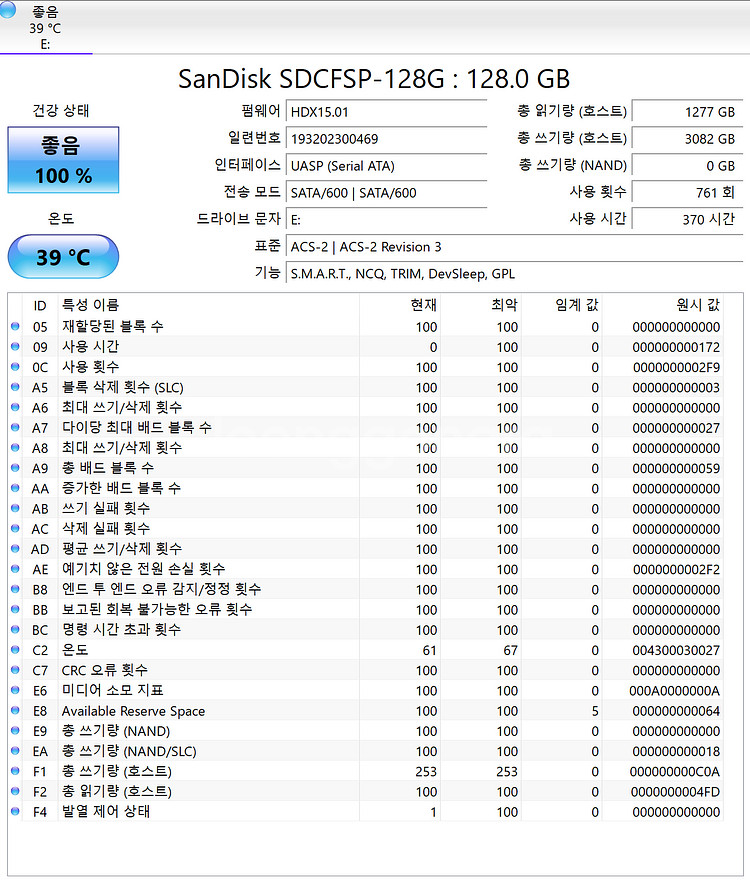The image size is (750, 881).
Task: Click status icon of row E9 총 쓰기량 (NAND)
Action: pos(15,730)
